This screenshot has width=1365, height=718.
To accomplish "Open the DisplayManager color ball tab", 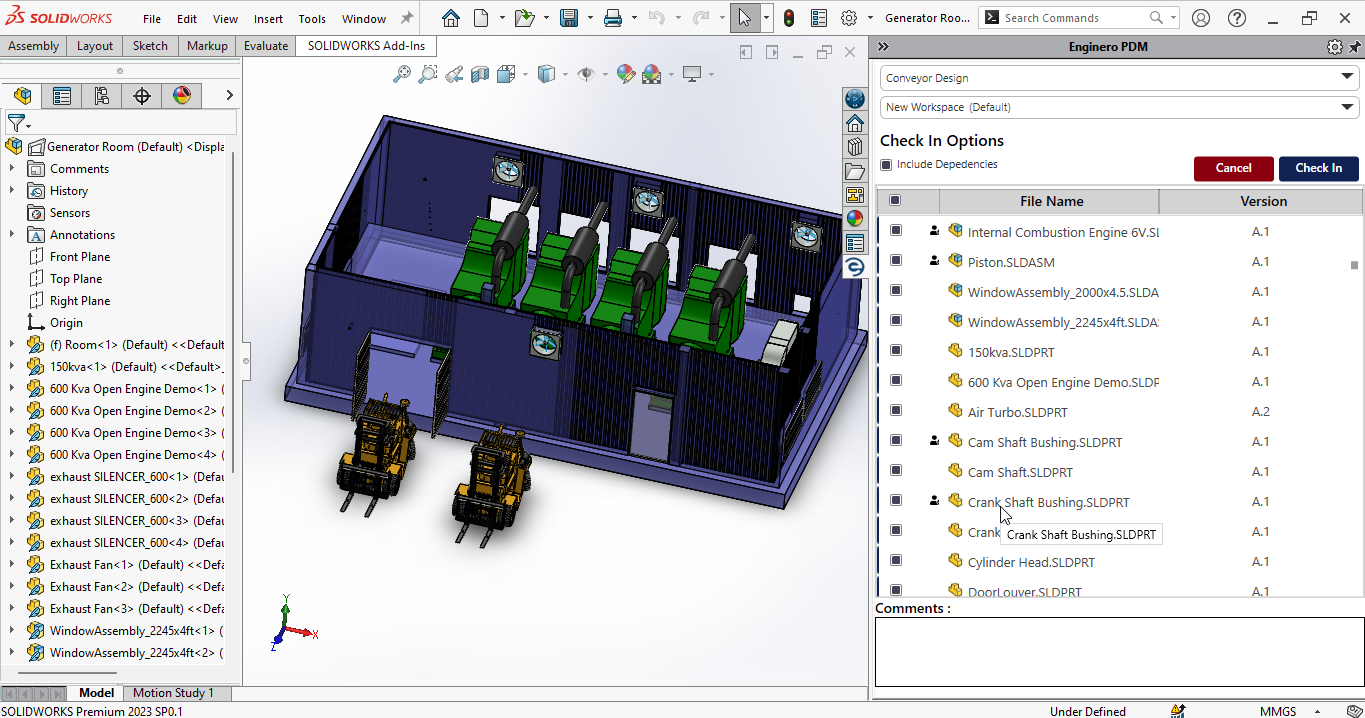I will [182, 96].
